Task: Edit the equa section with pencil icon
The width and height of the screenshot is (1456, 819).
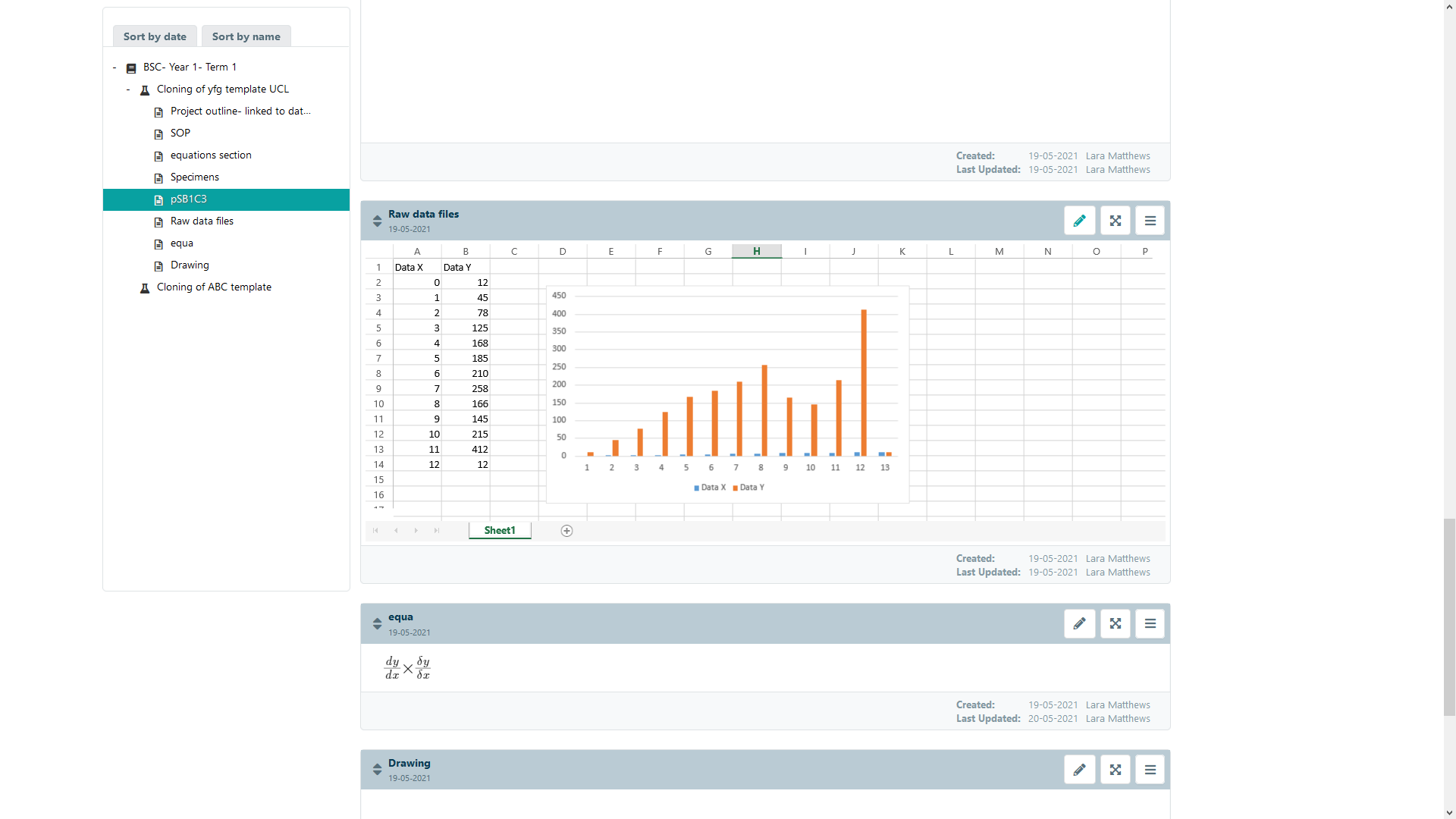Action: [x=1079, y=623]
